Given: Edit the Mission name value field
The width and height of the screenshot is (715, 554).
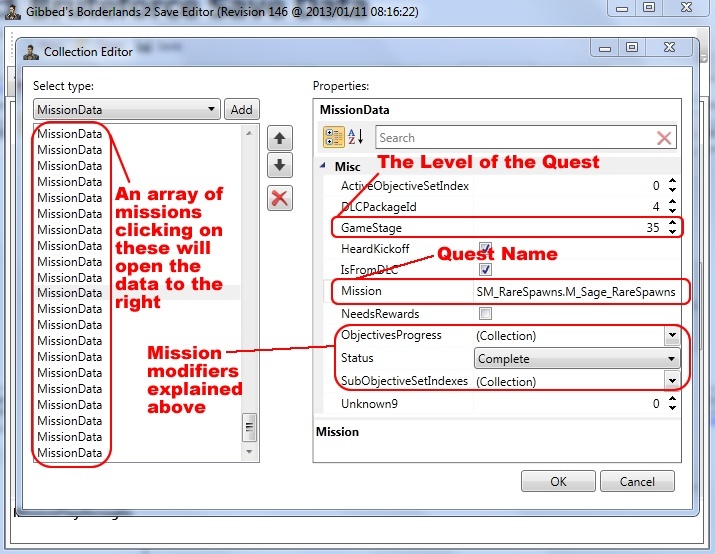Looking at the screenshot, I should [576, 291].
